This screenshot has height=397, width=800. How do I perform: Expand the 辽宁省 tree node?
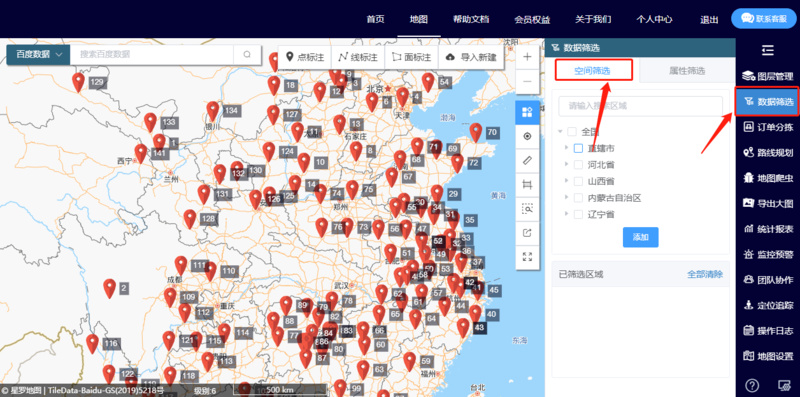566,214
